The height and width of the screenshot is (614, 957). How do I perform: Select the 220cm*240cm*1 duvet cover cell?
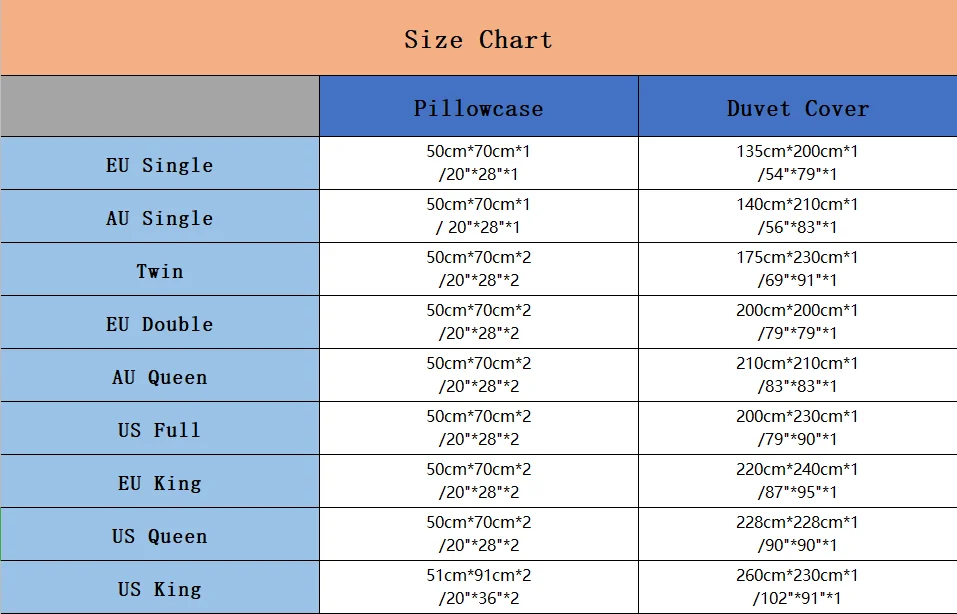pyautogui.click(x=798, y=481)
